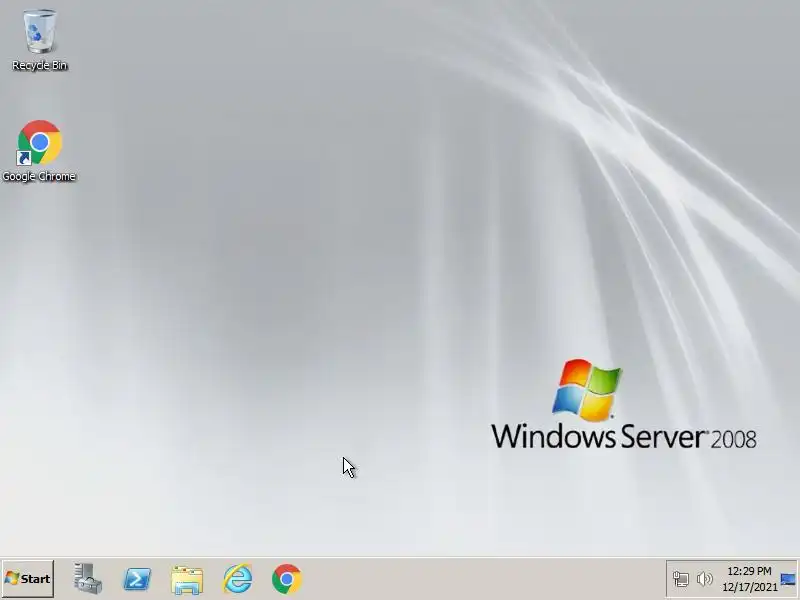Image resolution: width=800 pixels, height=600 pixels.
Task: Click the date 12/17/2021 in the tray
Action: pos(749,587)
